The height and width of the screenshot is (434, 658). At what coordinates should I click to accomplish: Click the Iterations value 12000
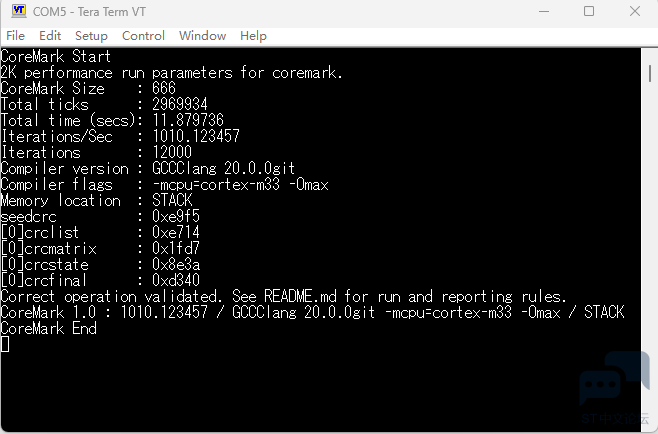[172, 152]
